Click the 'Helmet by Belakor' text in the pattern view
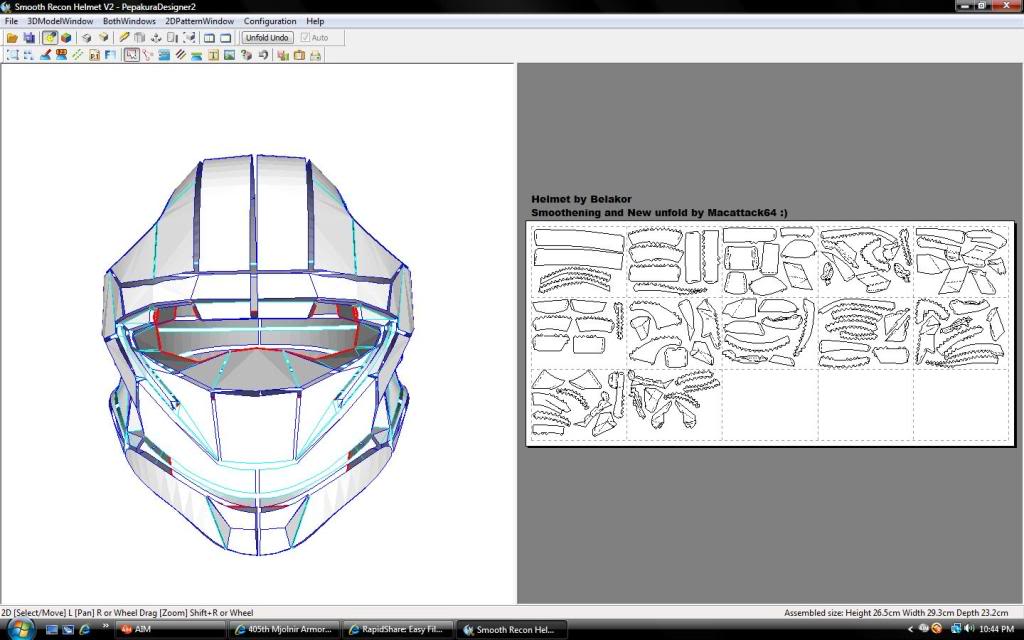The image size is (1024, 640). tap(581, 199)
